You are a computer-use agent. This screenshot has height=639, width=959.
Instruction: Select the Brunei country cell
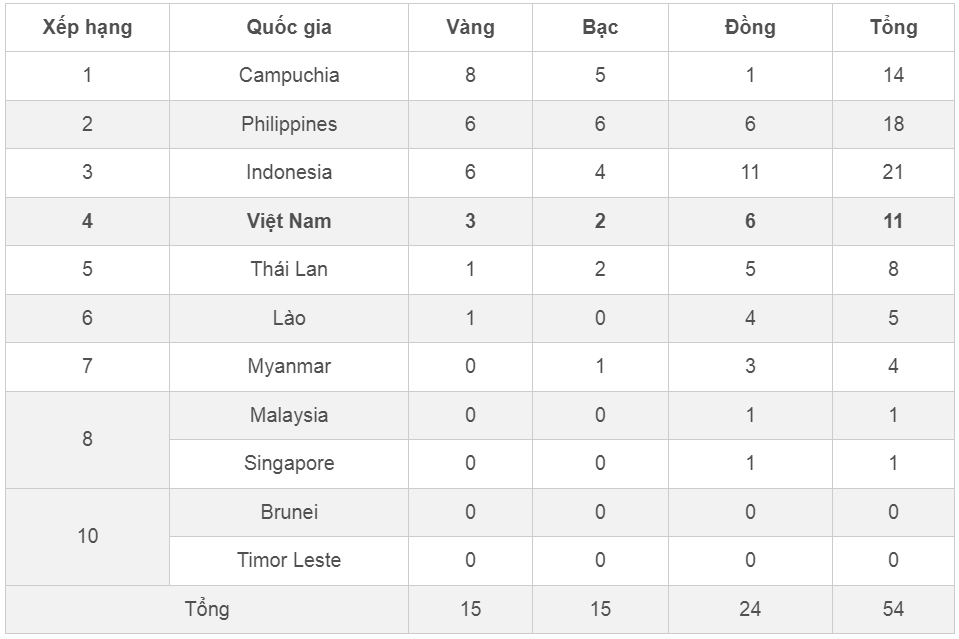[289, 512]
